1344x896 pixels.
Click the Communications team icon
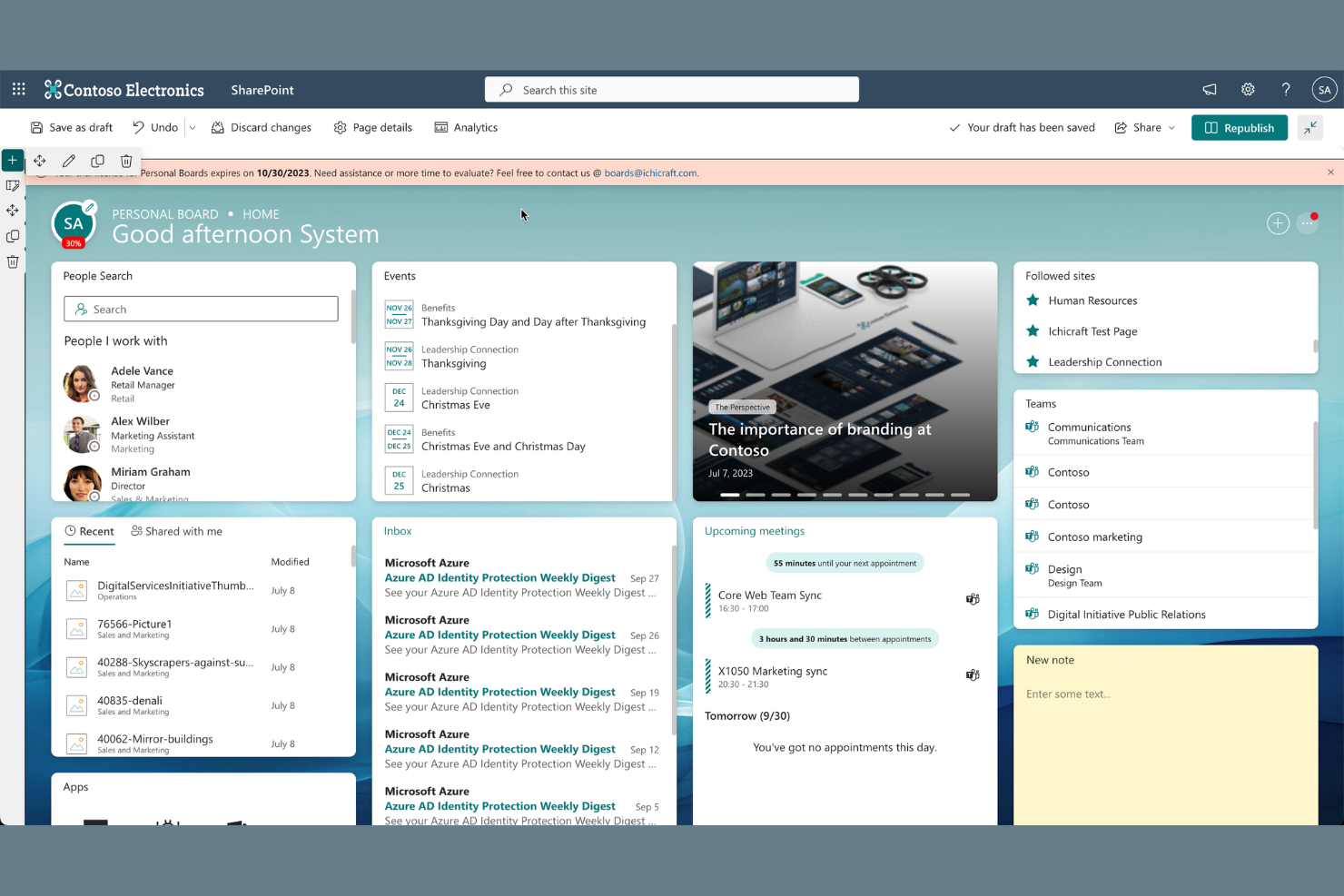tap(1033, 427)
